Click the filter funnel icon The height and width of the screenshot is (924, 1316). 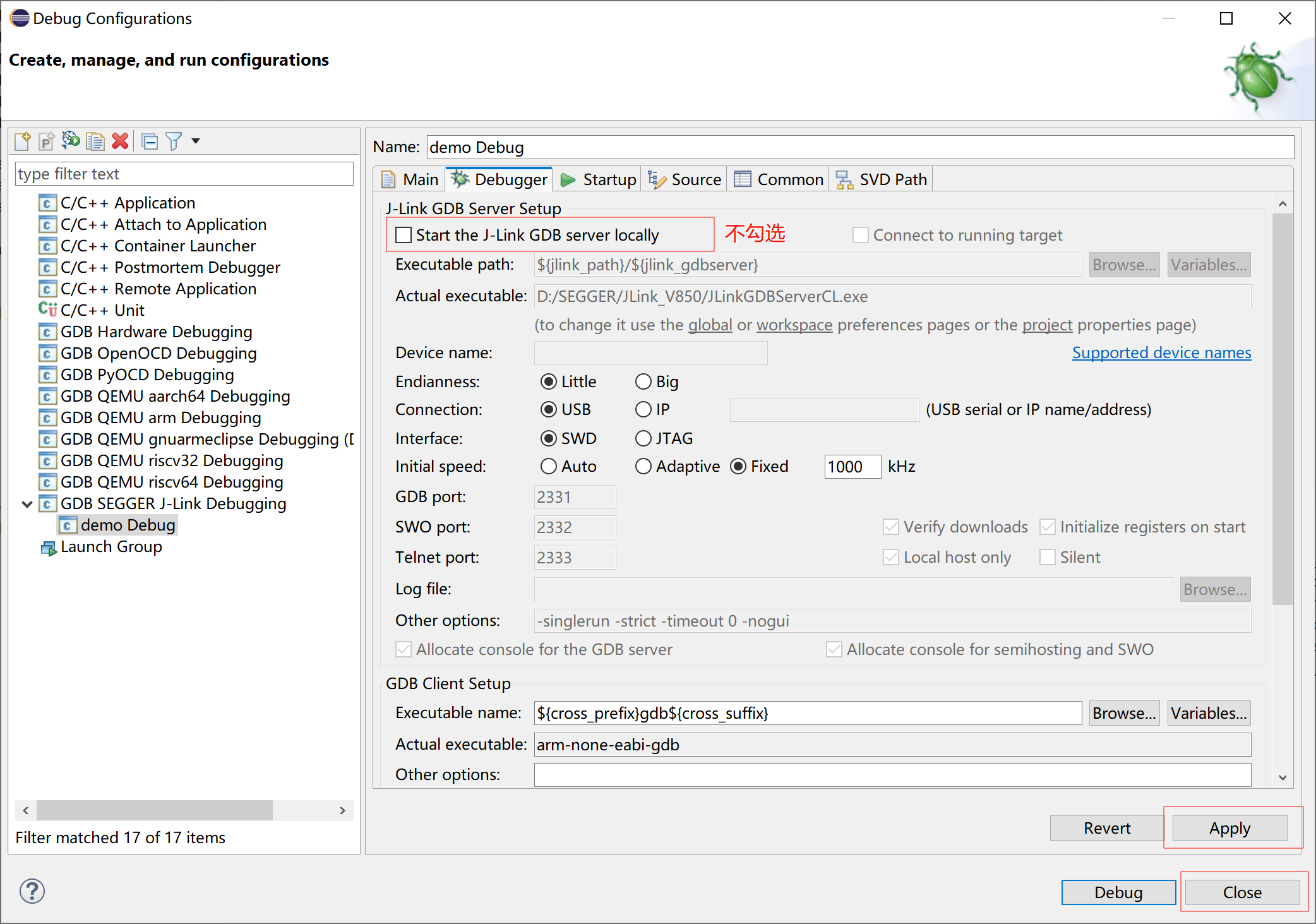tap(174, 141)
